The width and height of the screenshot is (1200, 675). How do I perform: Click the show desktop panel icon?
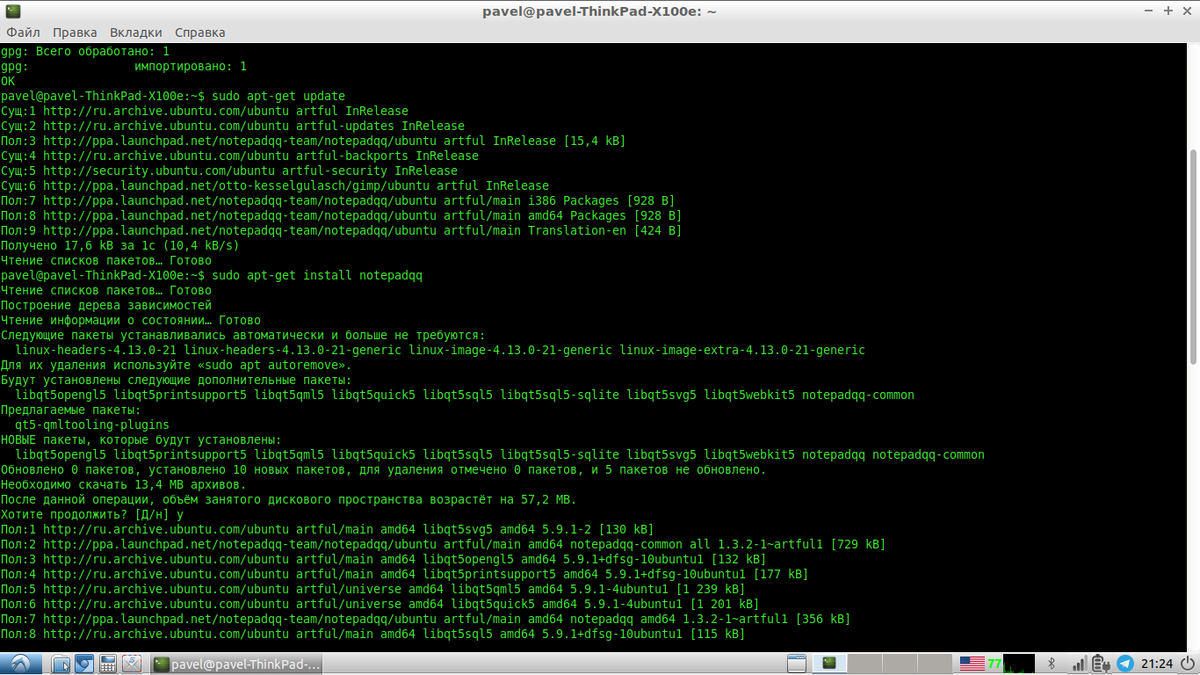(x=797, y=663)
